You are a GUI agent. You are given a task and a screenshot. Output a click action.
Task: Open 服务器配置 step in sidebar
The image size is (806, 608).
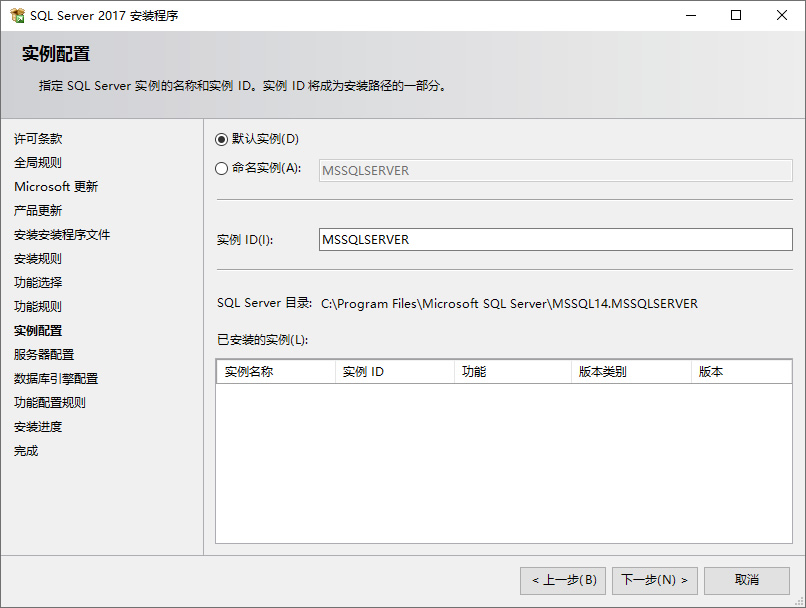[44, 355]
